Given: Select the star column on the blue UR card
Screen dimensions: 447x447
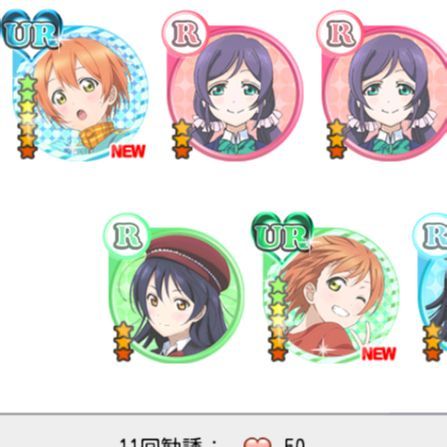Looking at the screenshot, I should (27, 117).
